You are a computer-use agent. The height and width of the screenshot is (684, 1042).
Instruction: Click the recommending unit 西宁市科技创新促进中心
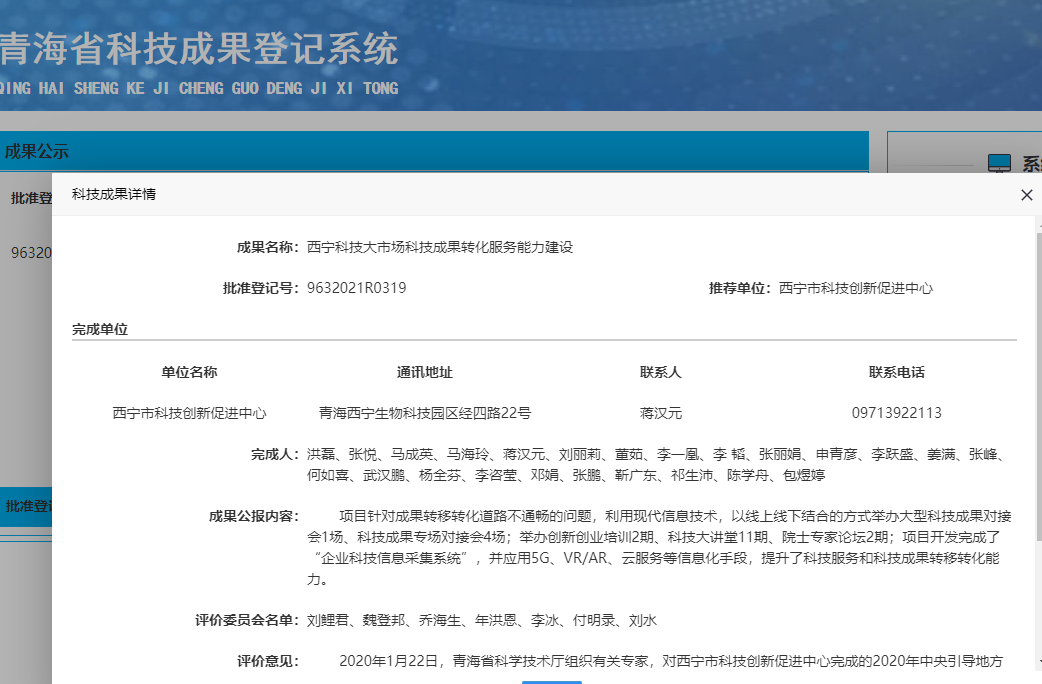coord(855,288)
